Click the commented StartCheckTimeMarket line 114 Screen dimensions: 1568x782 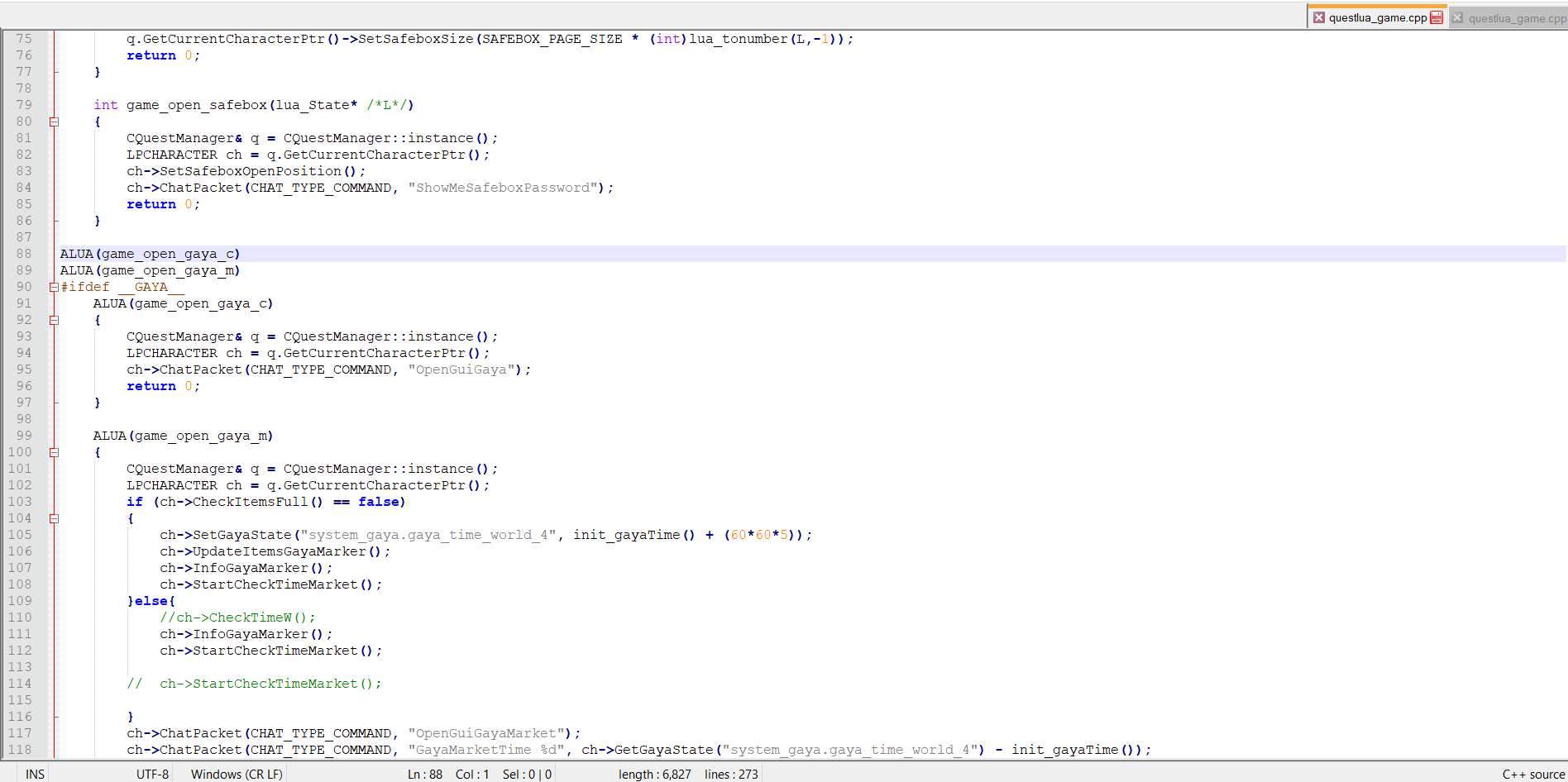click(254, 684)
